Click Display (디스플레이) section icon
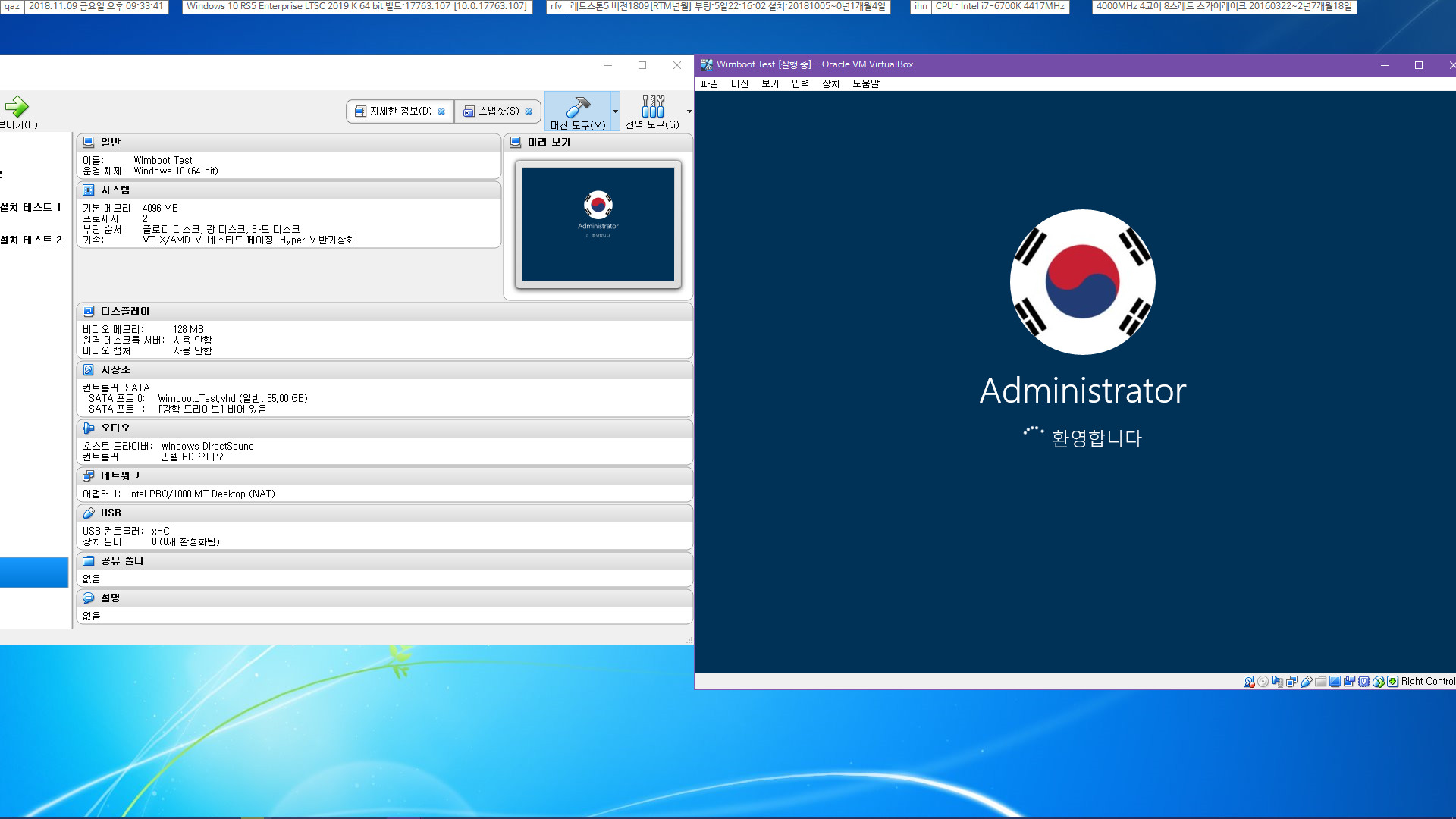The image size is (1456, 819). 89,311
